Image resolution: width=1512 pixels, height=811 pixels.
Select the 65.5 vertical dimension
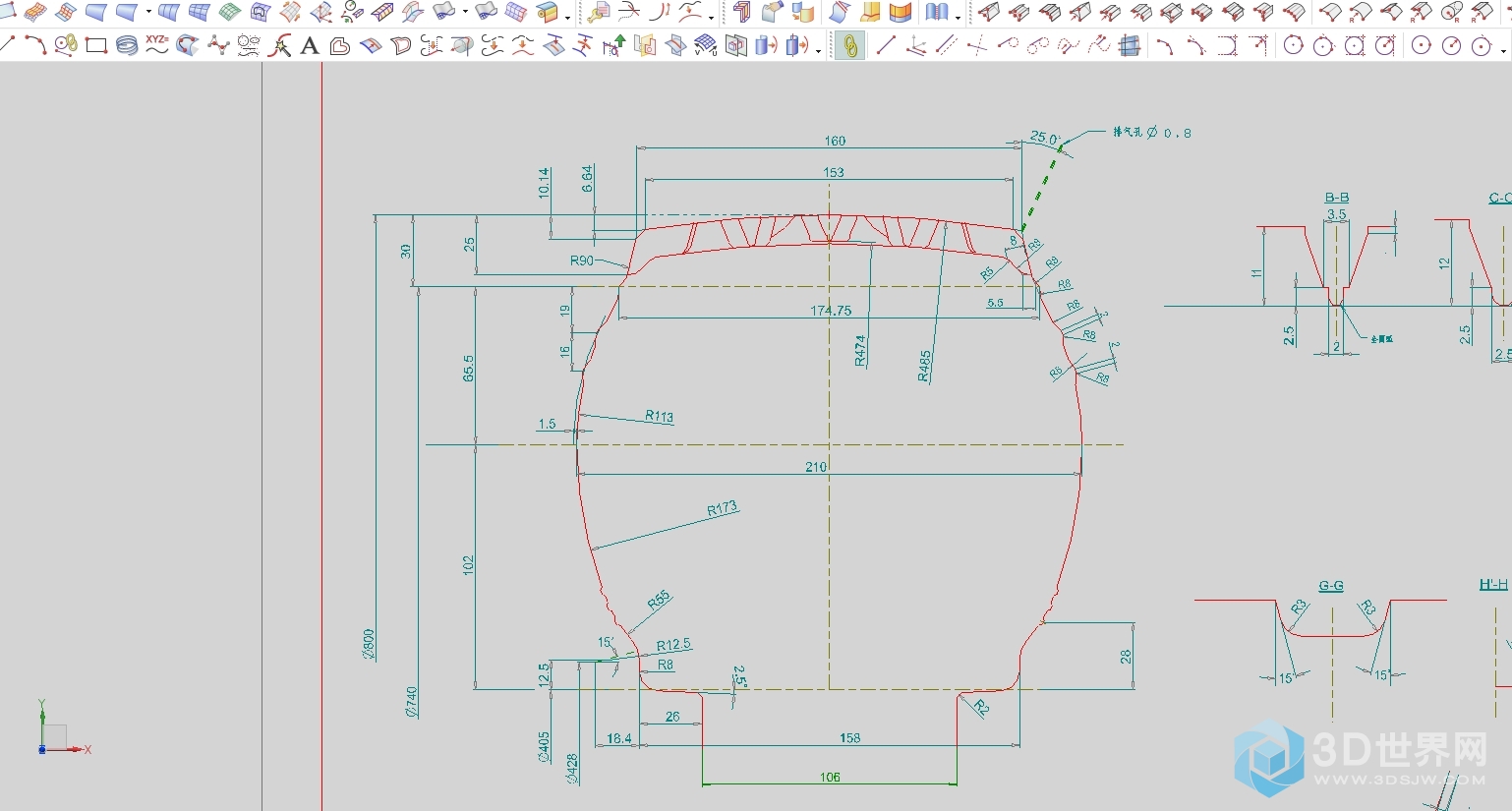(468, 369)
